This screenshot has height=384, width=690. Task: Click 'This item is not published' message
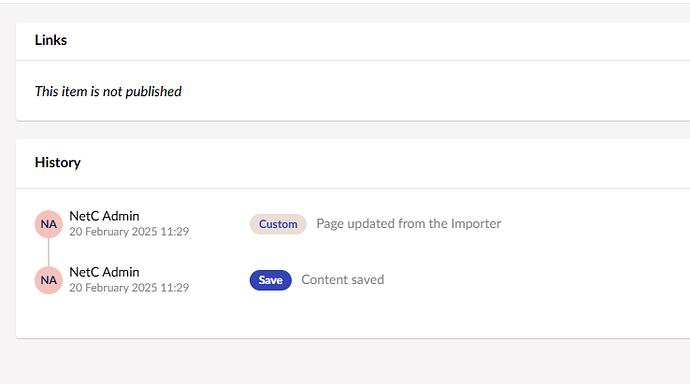108,91
